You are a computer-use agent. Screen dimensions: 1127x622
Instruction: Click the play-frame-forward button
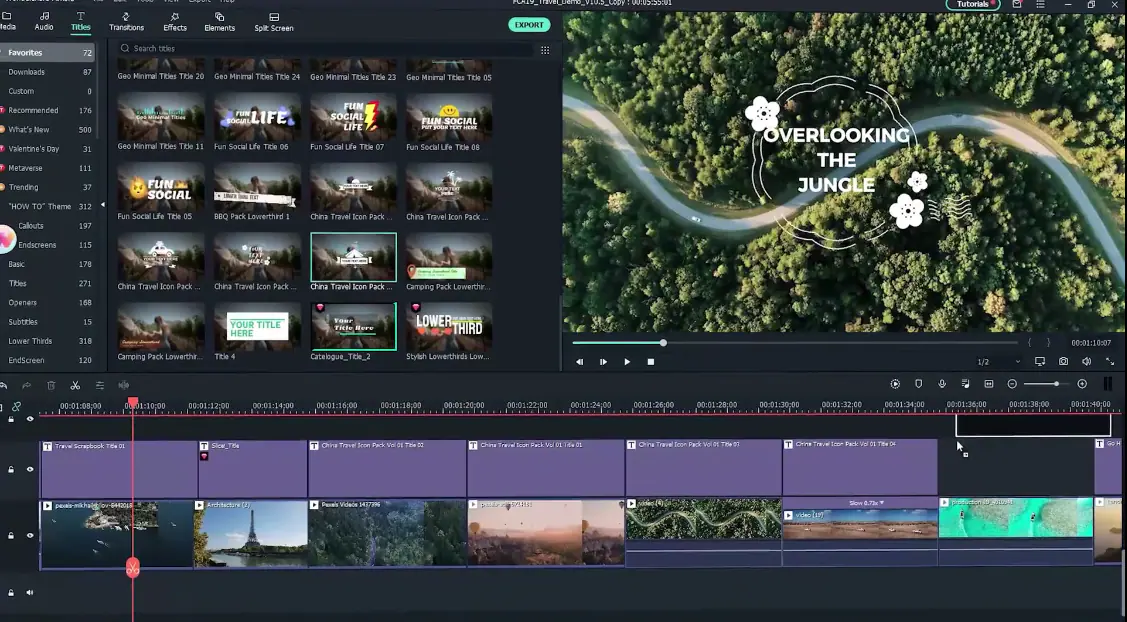(x=603, y=362)
